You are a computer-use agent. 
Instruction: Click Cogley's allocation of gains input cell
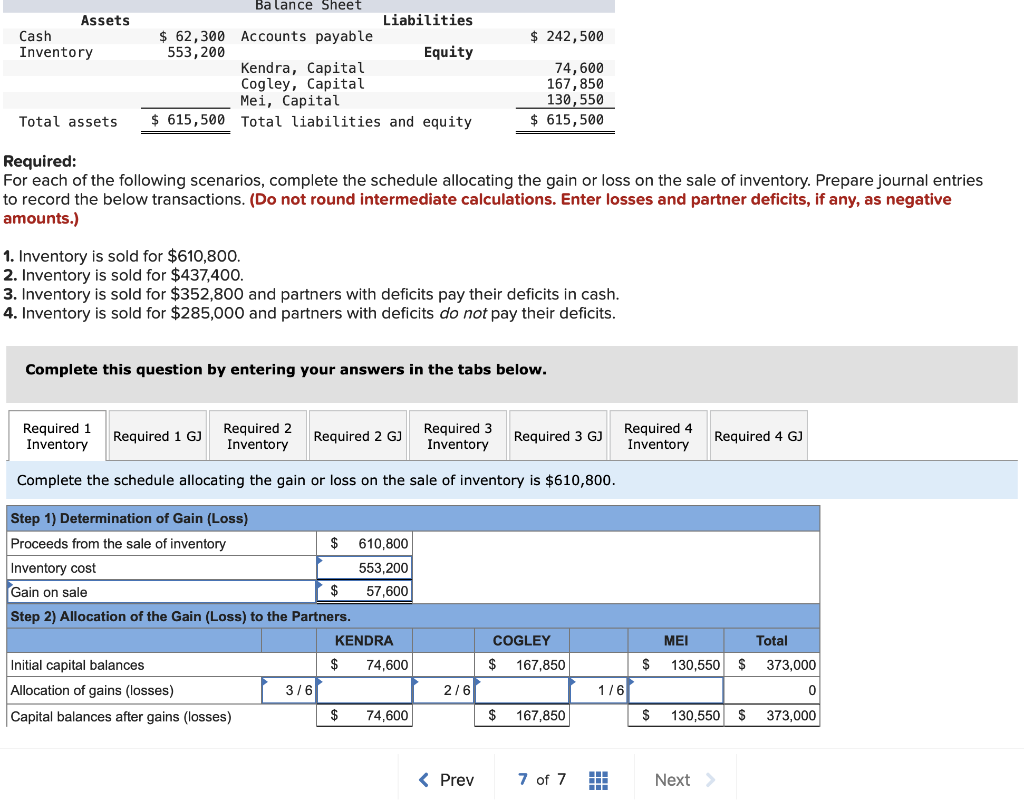point(522,690)
